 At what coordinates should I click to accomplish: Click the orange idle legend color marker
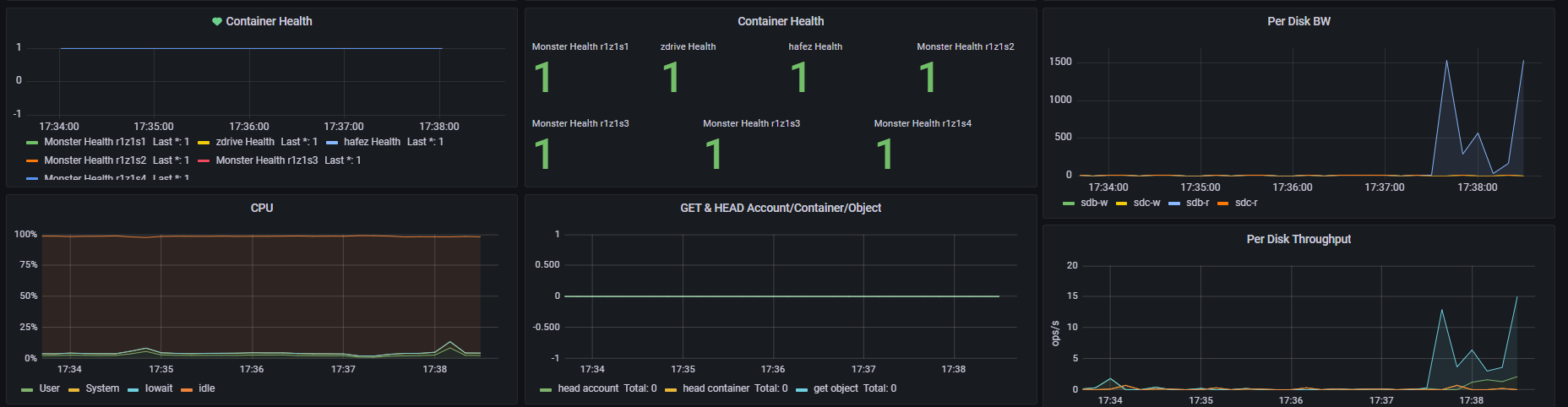[x=187, y=389]
